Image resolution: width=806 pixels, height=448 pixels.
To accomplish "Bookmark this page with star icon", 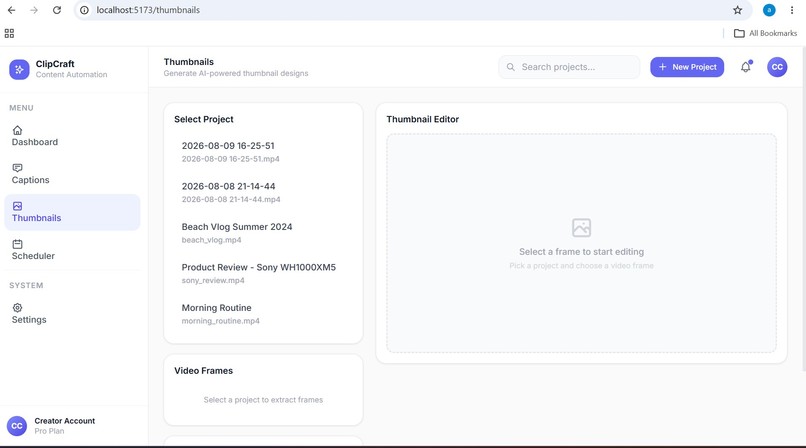I will (x=738, y=10).
